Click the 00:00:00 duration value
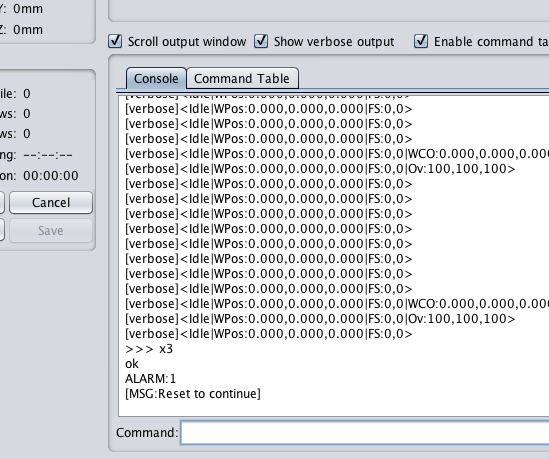Viewport: 549px width, 459px height. tap(51, 176)
